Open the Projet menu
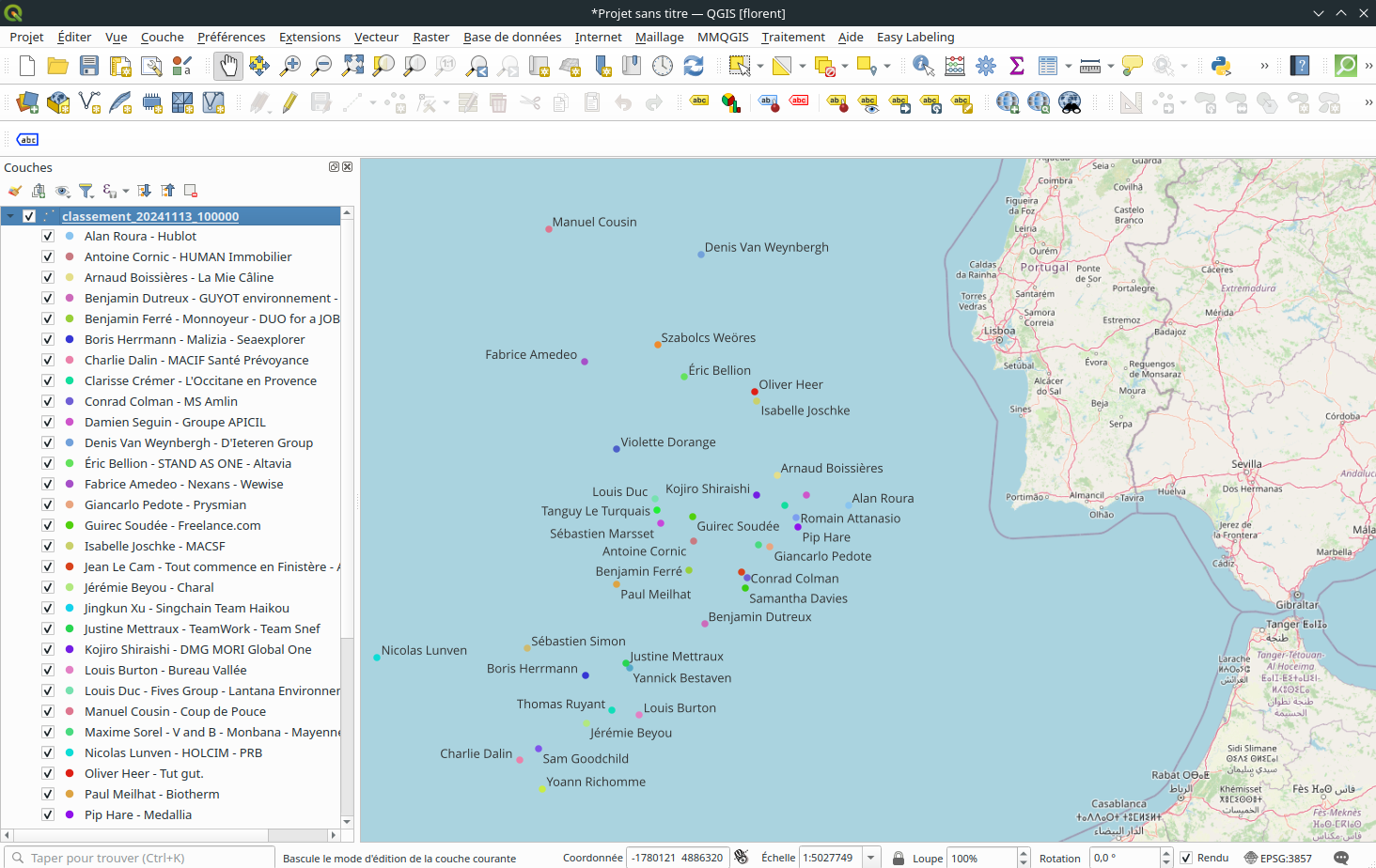This screenshot has width=1376, height=868. click(26, 37)
